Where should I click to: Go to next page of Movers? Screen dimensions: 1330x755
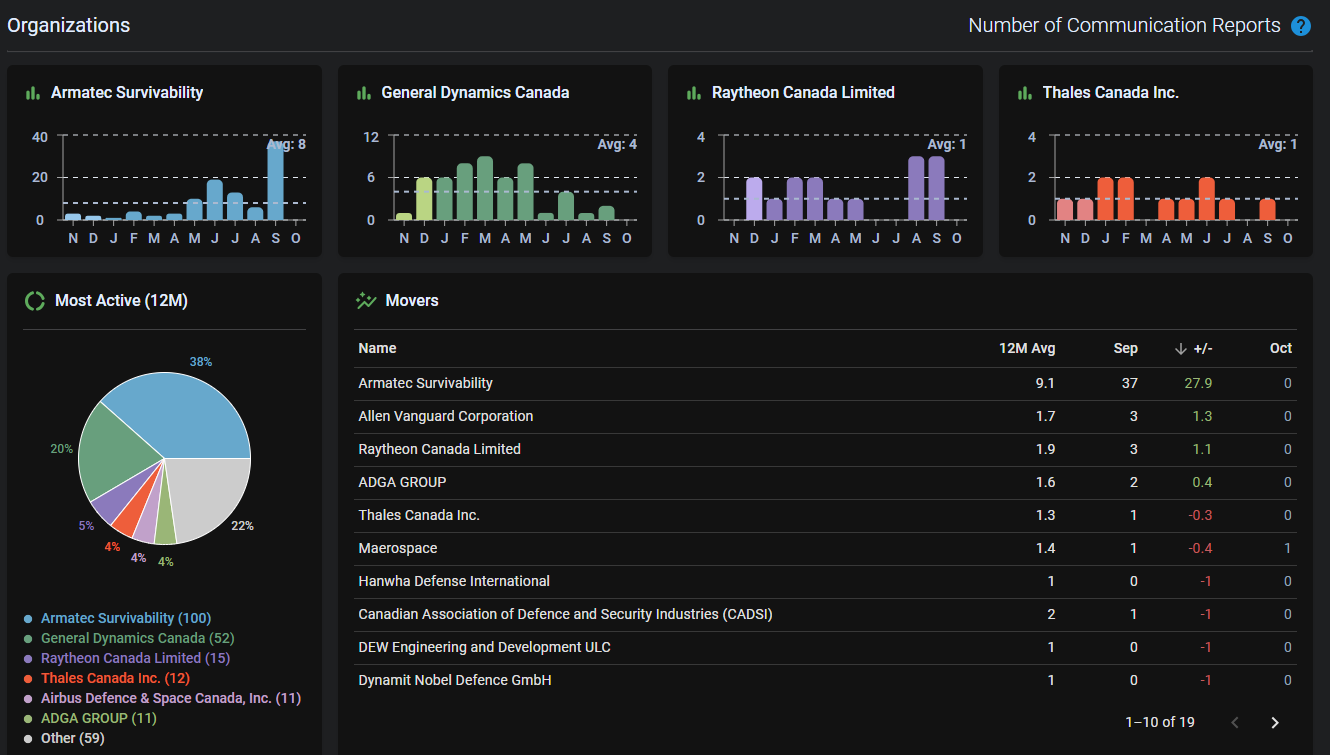tap(1275, 722)
